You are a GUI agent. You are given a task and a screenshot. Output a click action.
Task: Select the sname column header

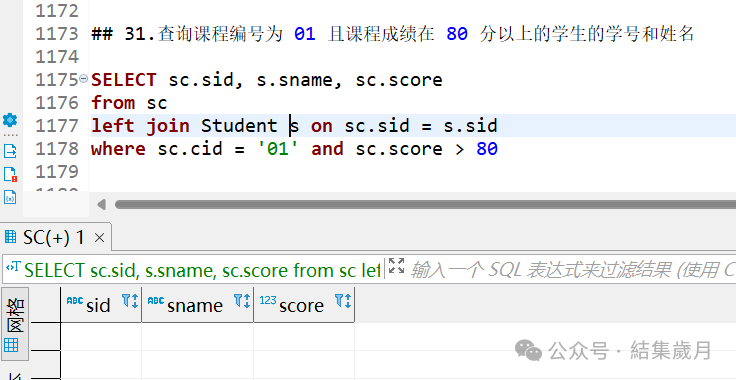point(197,305)
